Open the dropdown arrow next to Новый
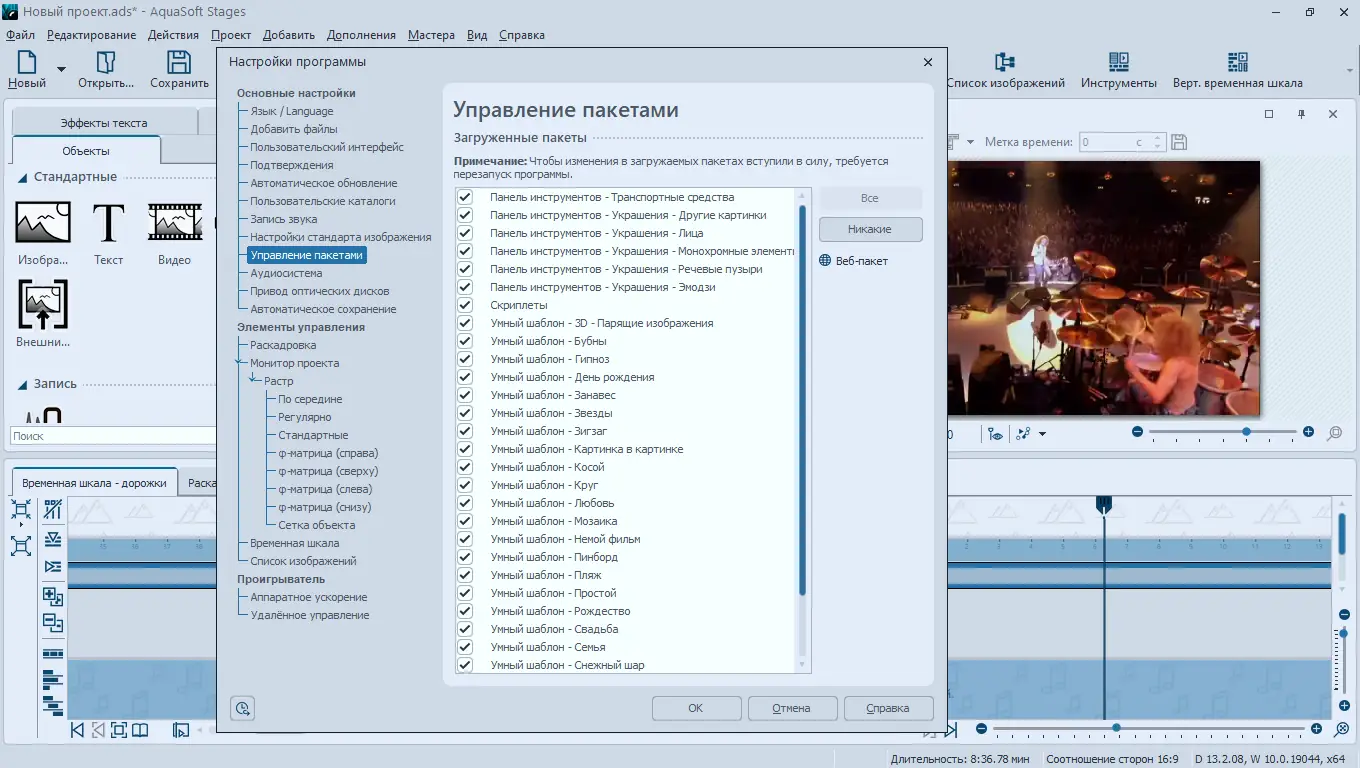1360x768 pixels. [61, 69]
